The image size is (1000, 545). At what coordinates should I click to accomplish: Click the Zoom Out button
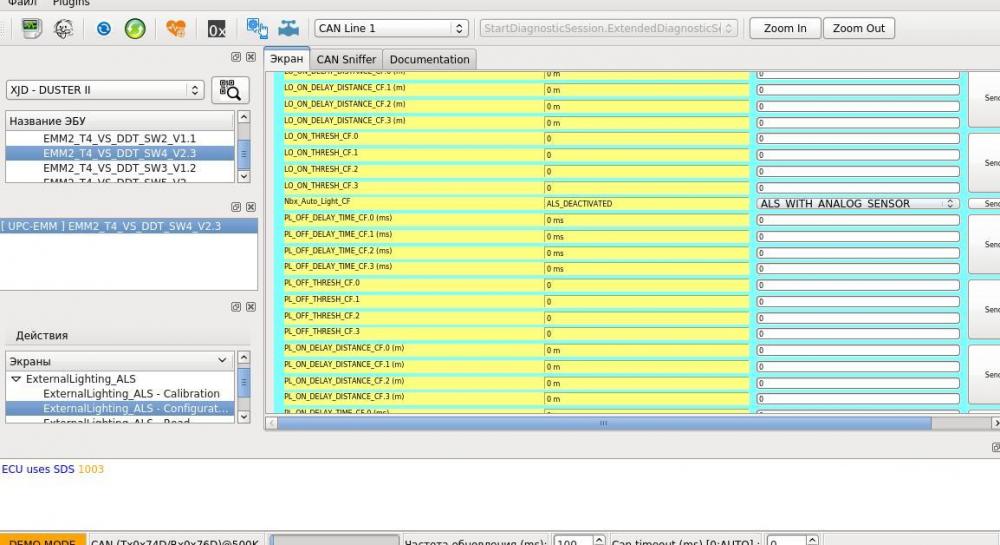(858, 28)
